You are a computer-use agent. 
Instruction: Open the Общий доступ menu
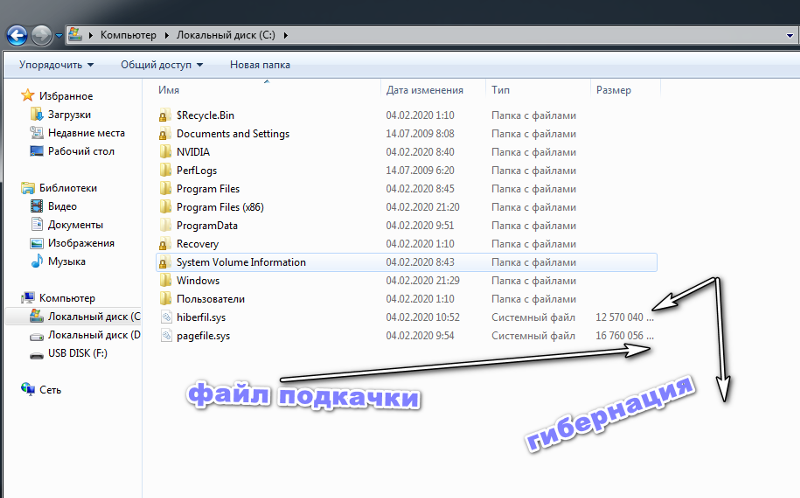161,65
